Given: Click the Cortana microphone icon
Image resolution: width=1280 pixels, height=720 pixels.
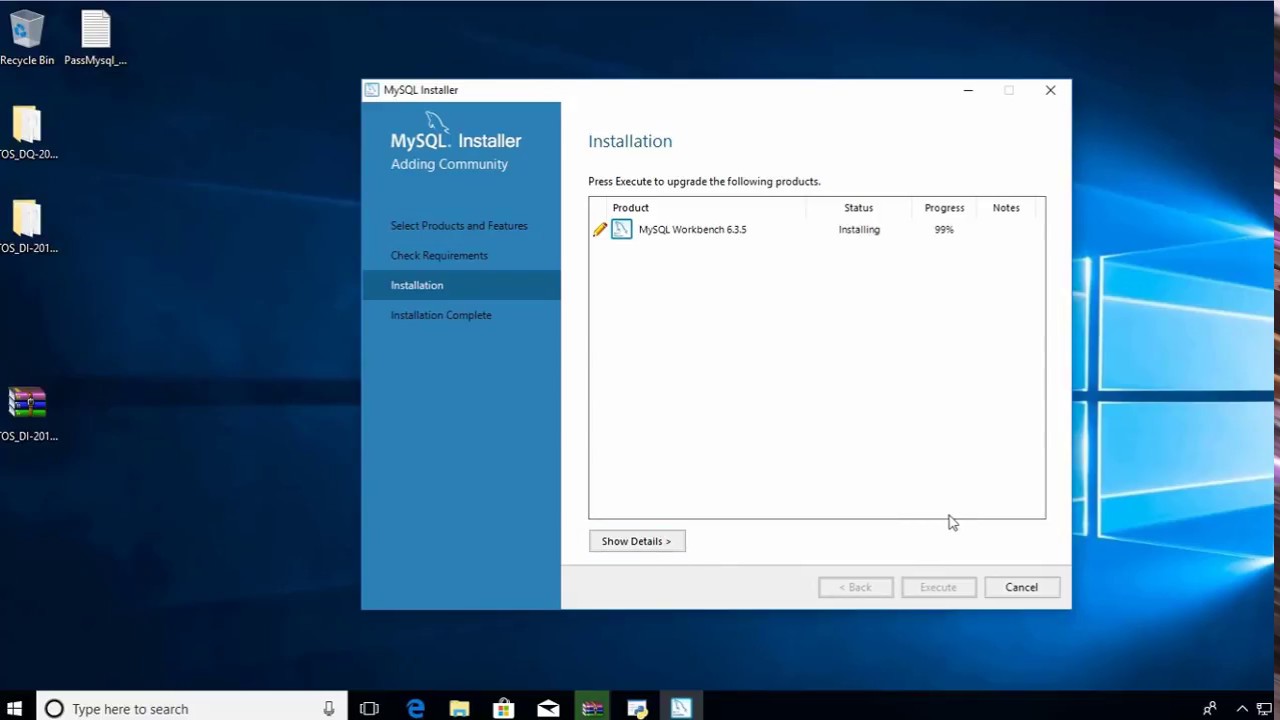Looking at the screenshot, I should 328,709.
